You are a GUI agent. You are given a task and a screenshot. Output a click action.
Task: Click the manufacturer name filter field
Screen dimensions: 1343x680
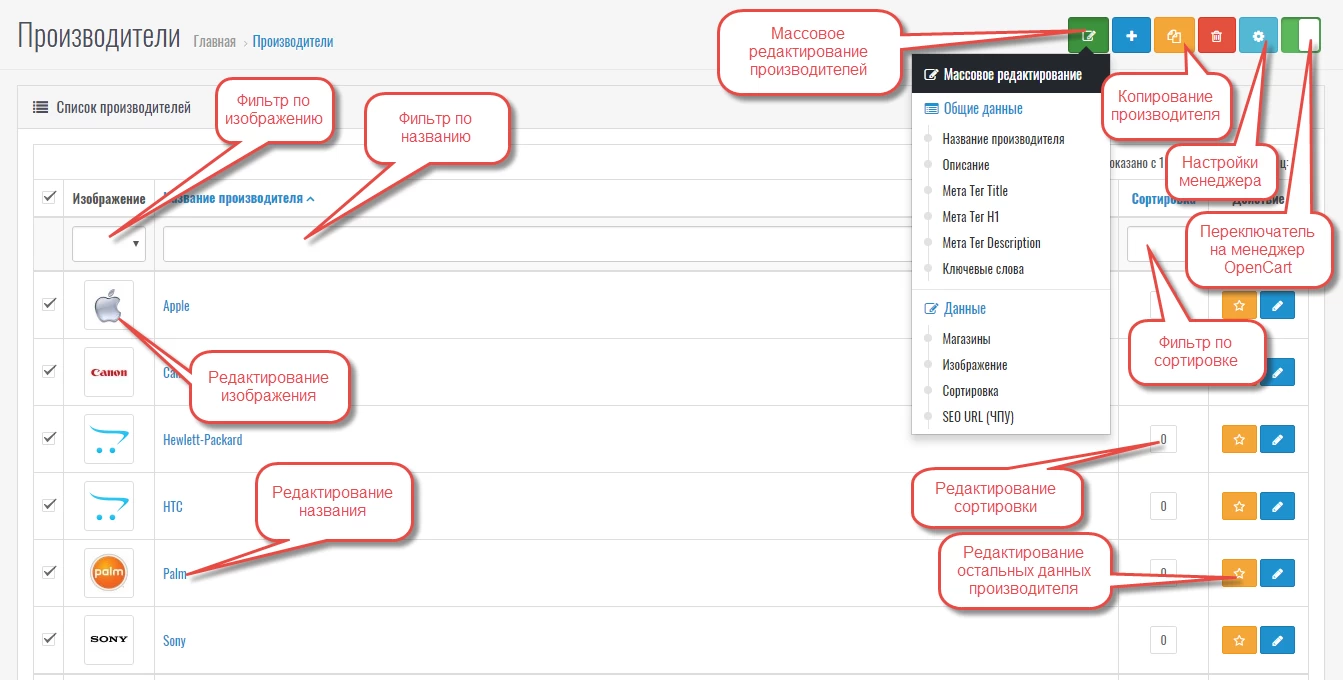point(537,244)
